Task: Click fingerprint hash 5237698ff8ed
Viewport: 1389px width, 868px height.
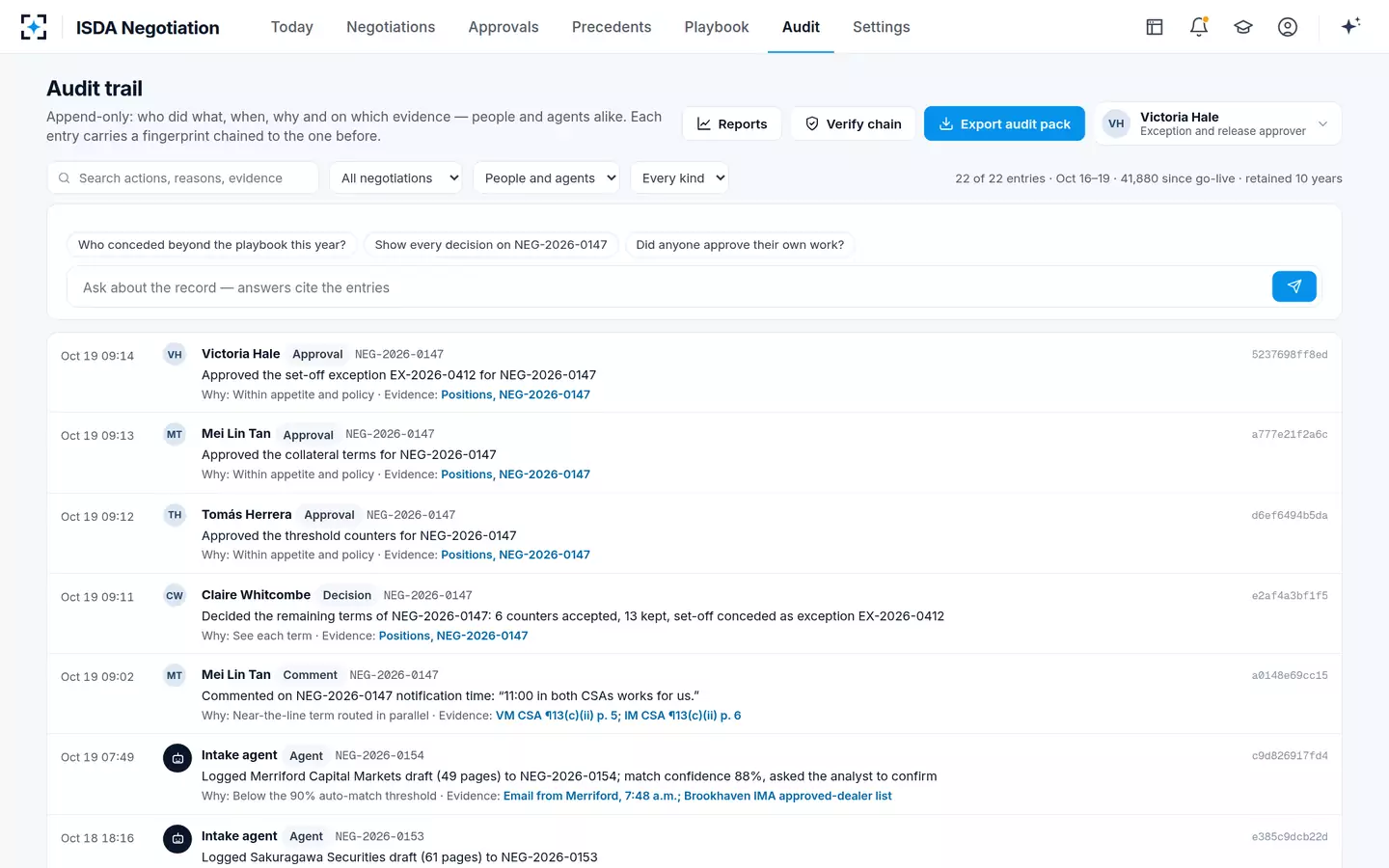Action: (1290, 355)
